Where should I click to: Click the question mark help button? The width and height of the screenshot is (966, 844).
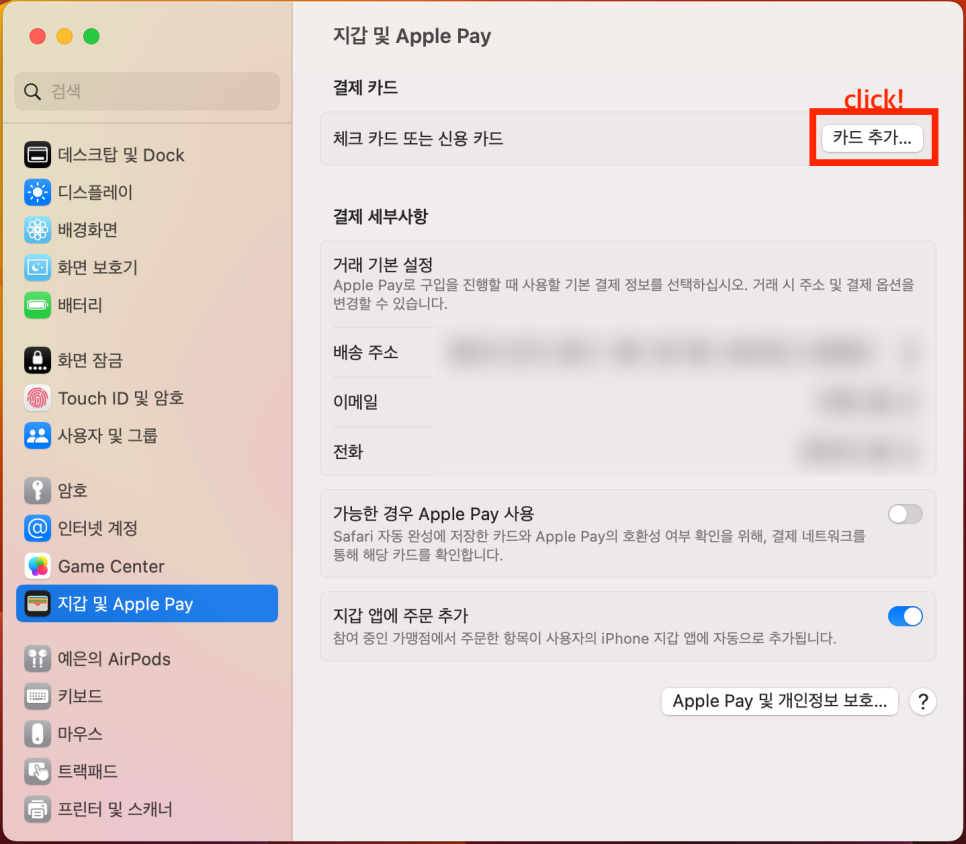coord(922,701)
